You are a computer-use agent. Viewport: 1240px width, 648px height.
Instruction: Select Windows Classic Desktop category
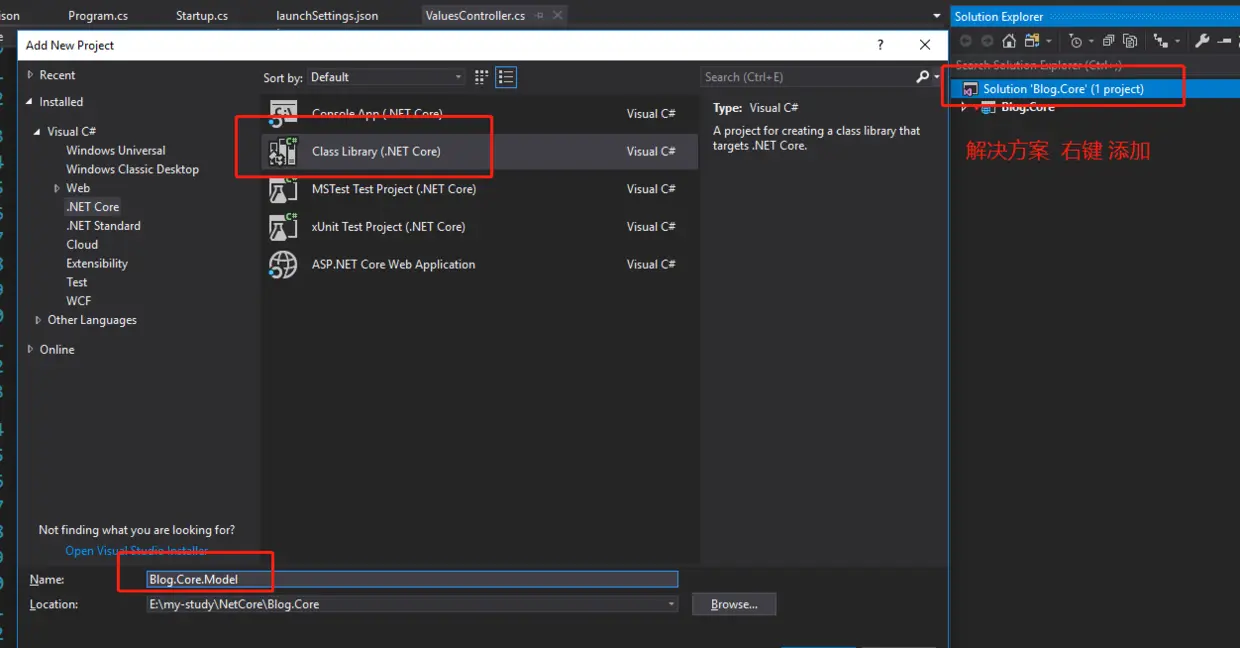(132, 169)
